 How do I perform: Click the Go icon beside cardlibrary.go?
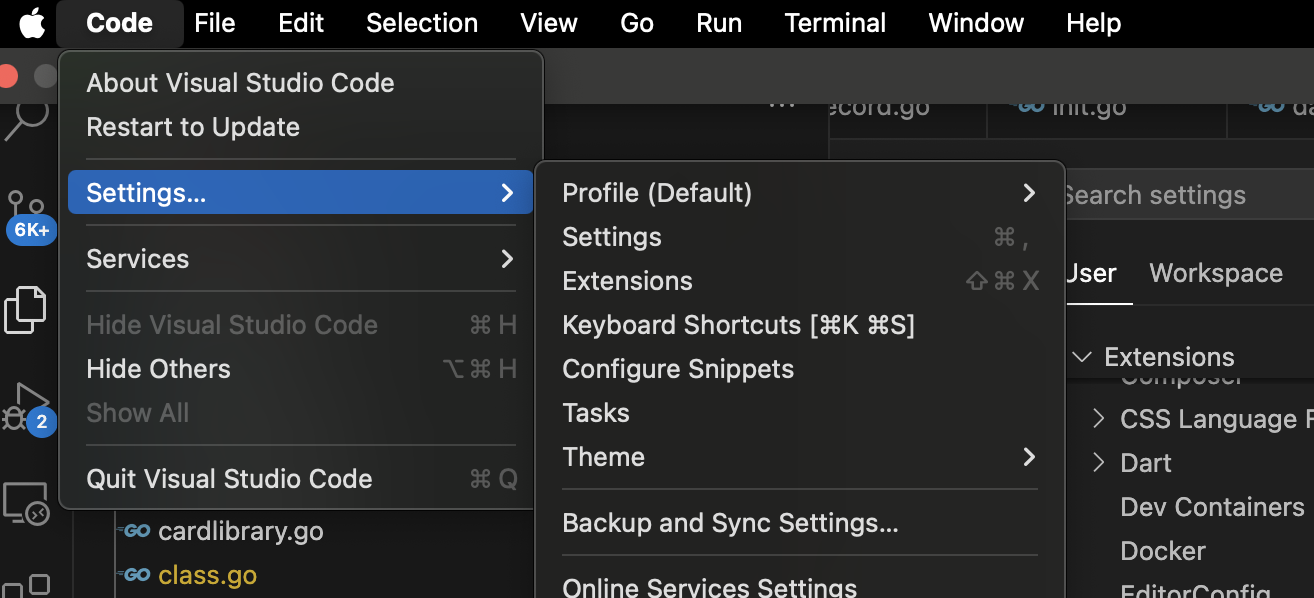pos(136,531)
